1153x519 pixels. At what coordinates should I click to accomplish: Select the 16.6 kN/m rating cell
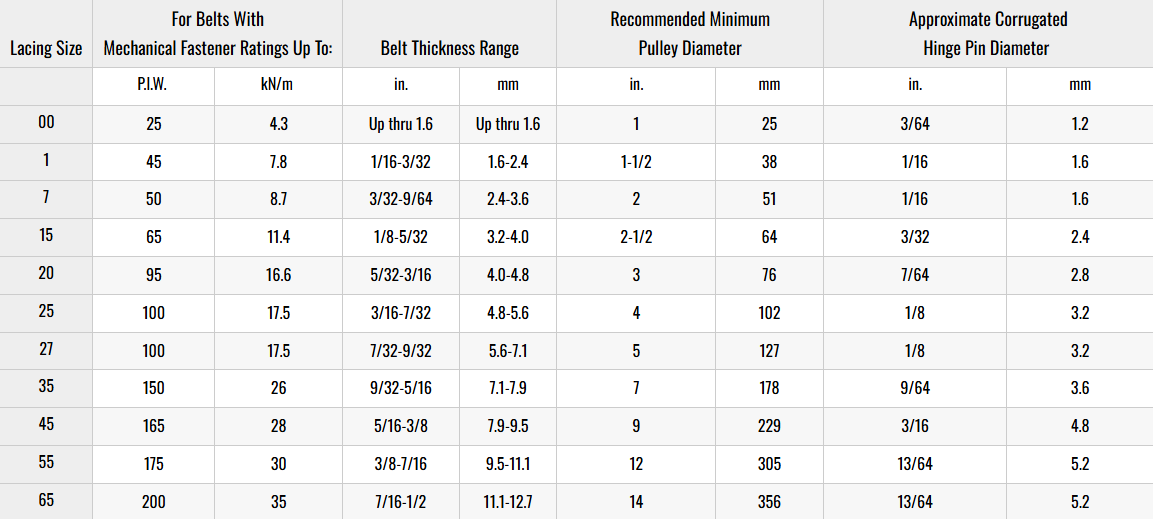pyautogui.click(x=277, y=275)
